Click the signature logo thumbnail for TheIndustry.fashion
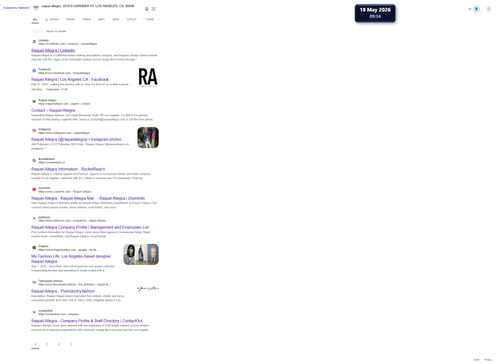Viewport: 500px width, 364px height. [x=148, y=288]
